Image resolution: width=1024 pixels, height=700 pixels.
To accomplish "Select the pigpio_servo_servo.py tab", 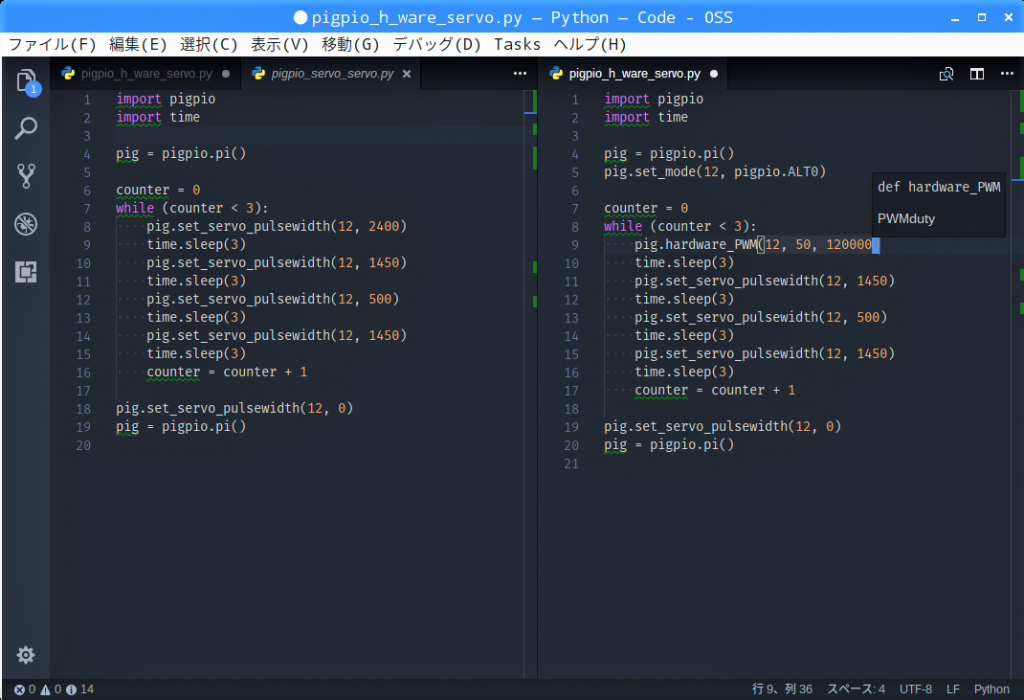I will pos(332,74).
